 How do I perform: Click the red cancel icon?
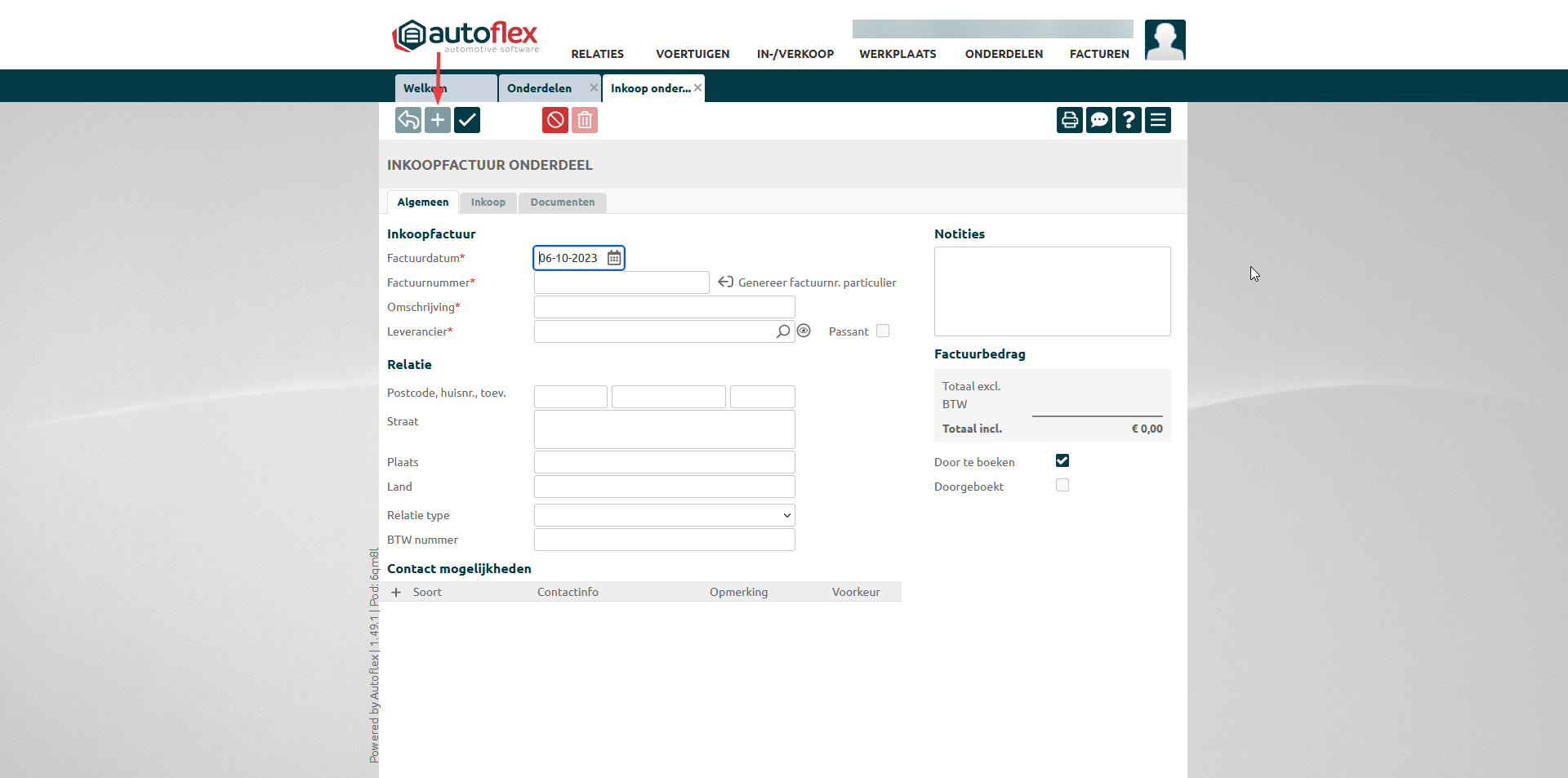[555, 120]
